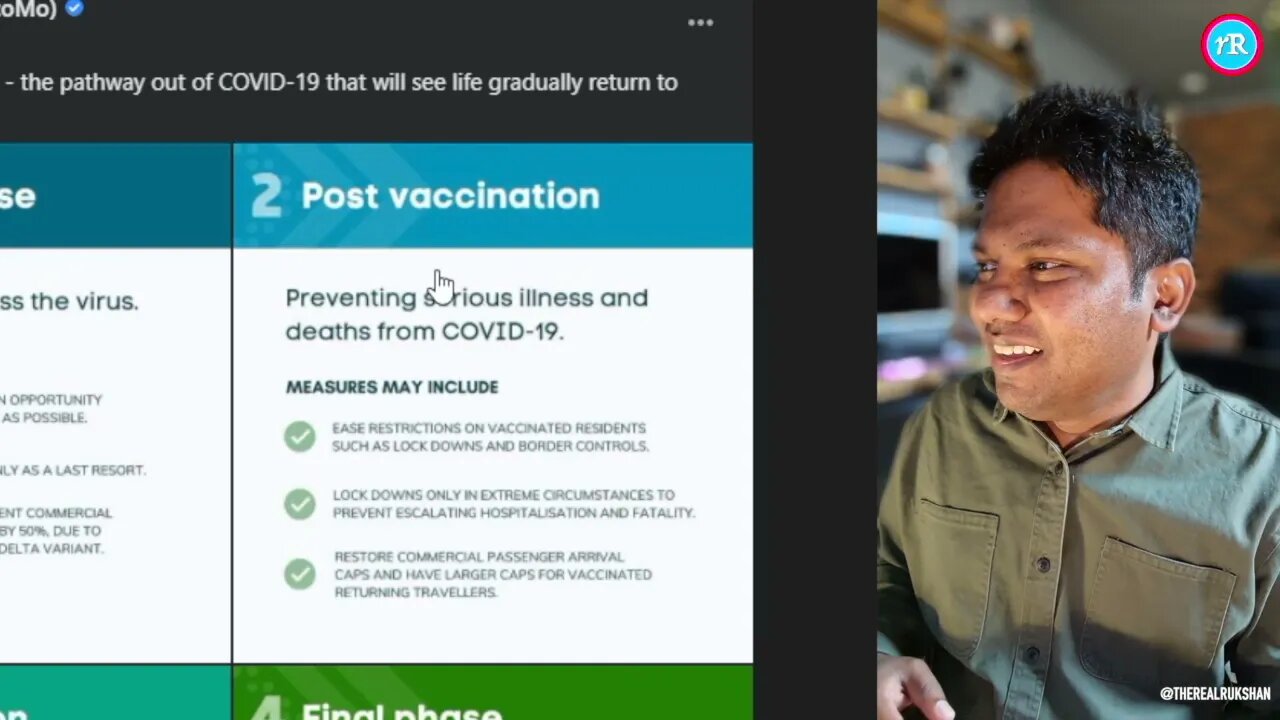Click the @THEREALRUKSHAN watermark handle
Image resolution: width=1280 pixels, height=720 pixels.
click(x=1215, y=693)
